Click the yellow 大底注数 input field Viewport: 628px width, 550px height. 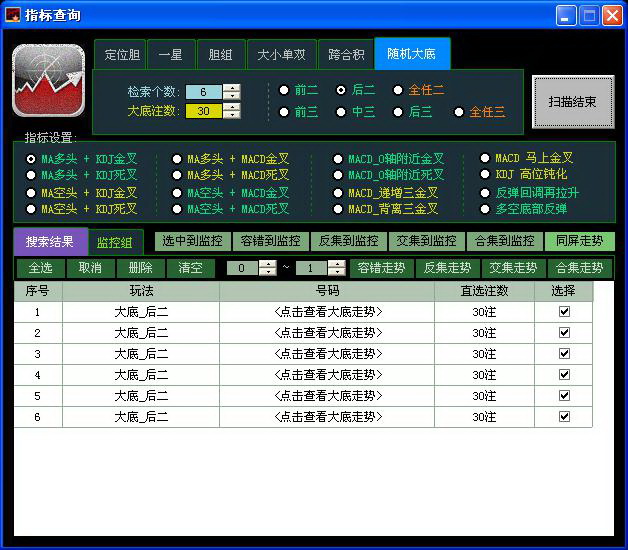203,111
